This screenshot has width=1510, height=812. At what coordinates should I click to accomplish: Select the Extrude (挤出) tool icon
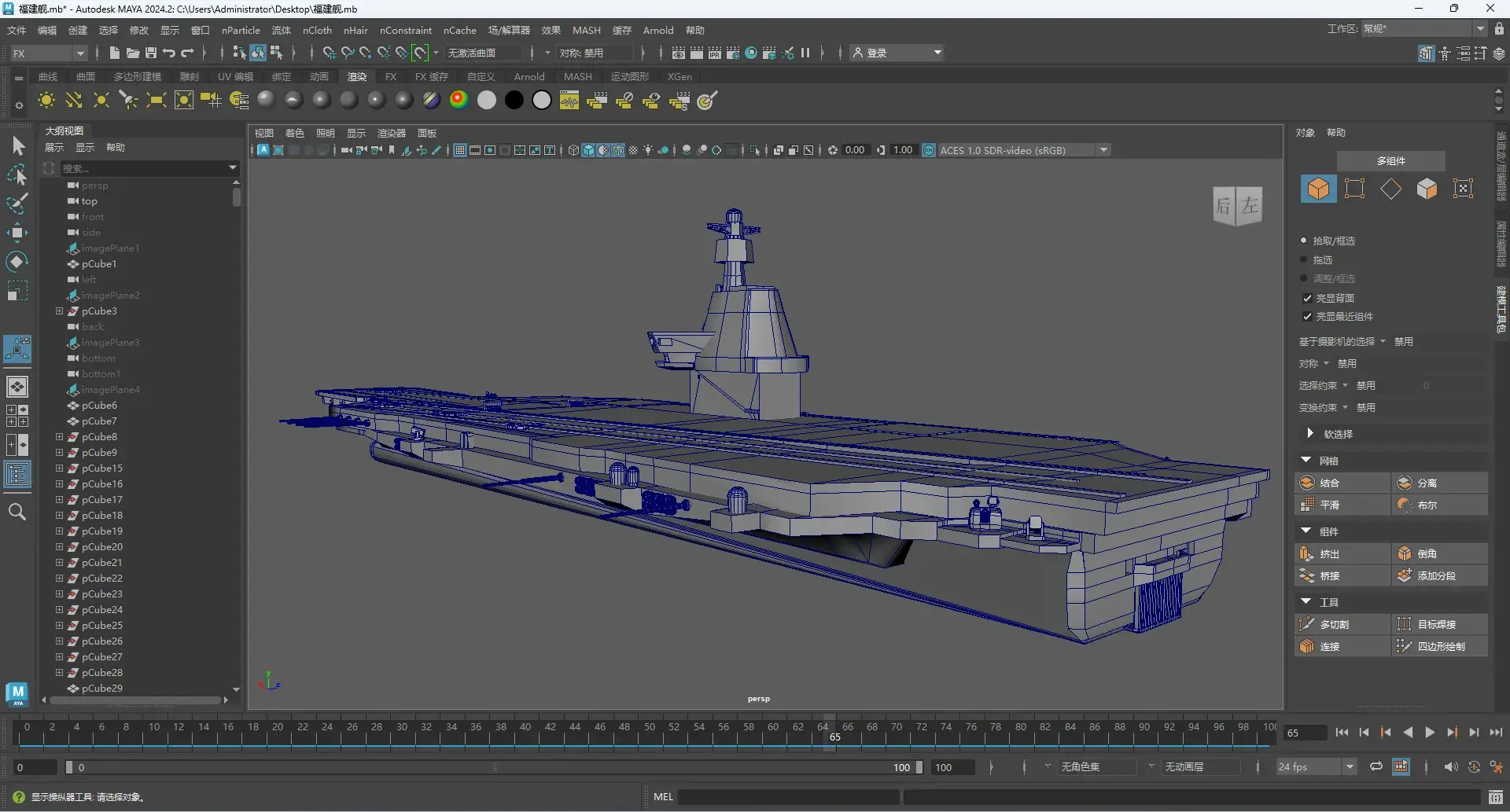(x=1307, y=554)
